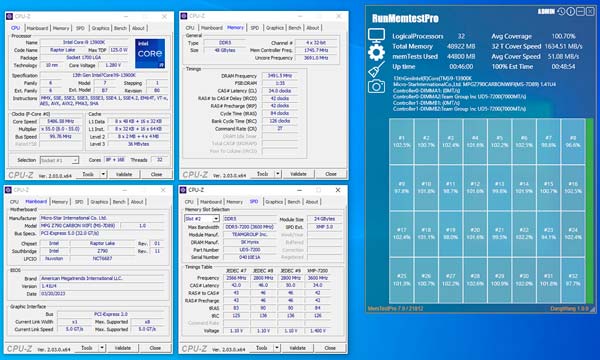Take a screenshot with RunMemtestPro camera icon
The width and height of the screenshot is (600, 360).
376,86
